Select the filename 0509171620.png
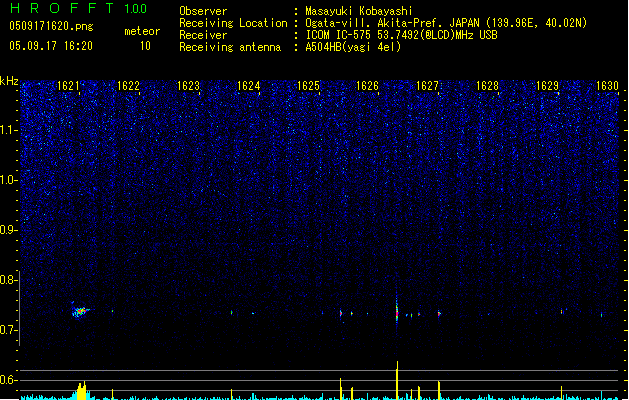This screenshot has width=629, height=400. 51,26
